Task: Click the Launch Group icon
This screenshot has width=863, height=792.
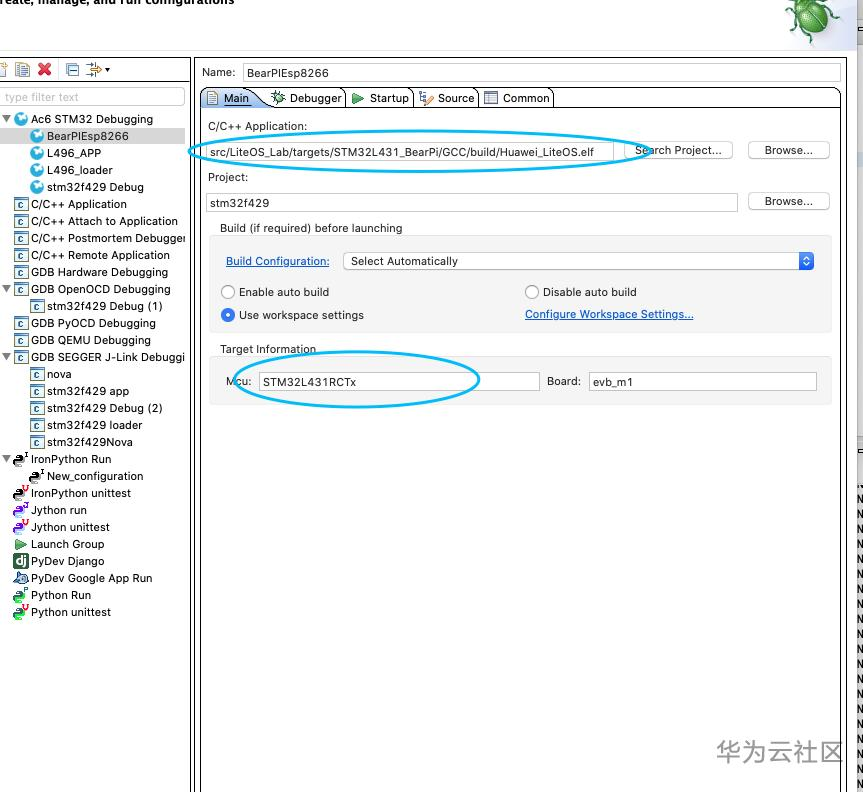Action: [20, 544]
